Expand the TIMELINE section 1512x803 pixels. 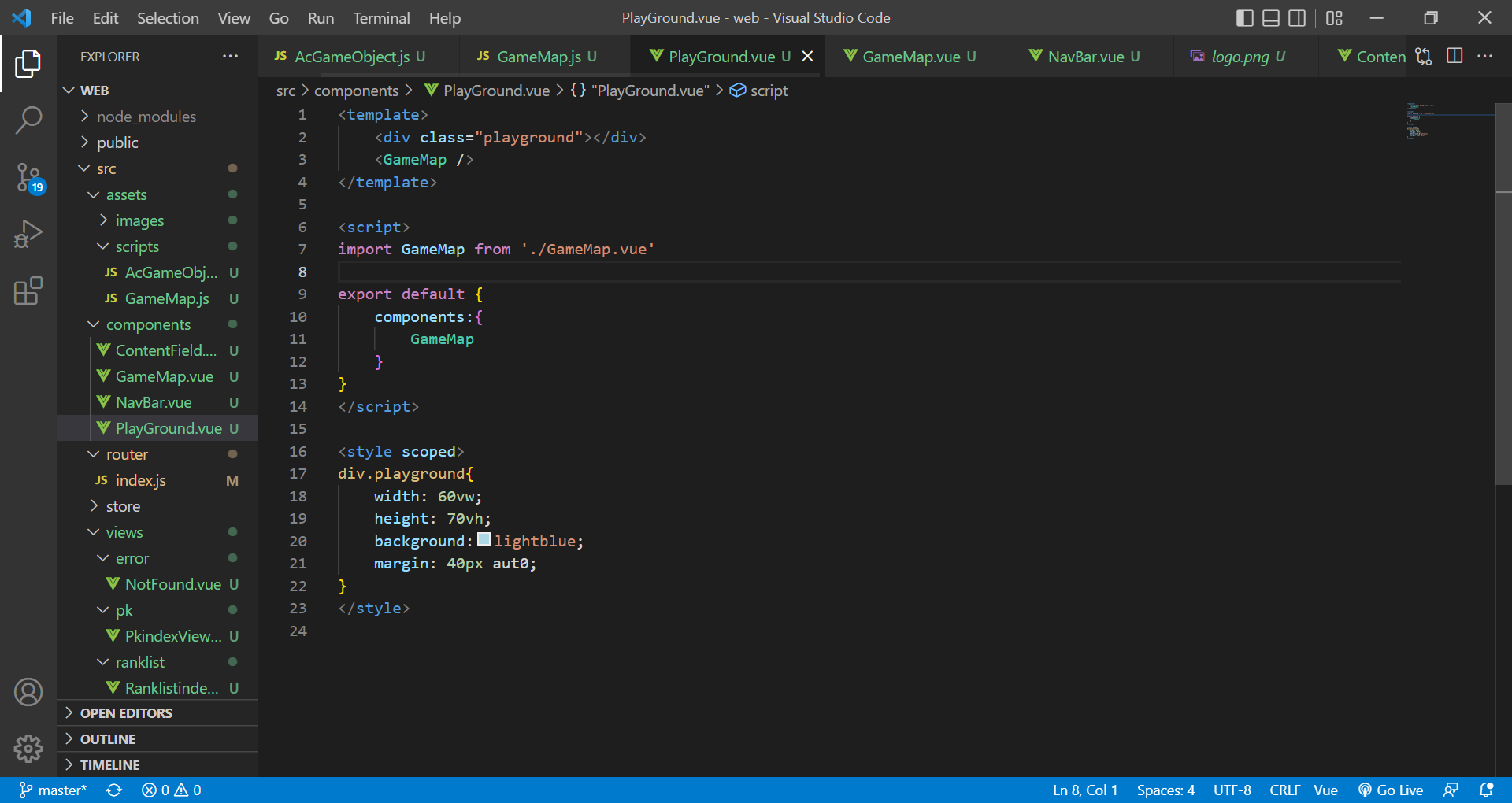click(157, 765)
